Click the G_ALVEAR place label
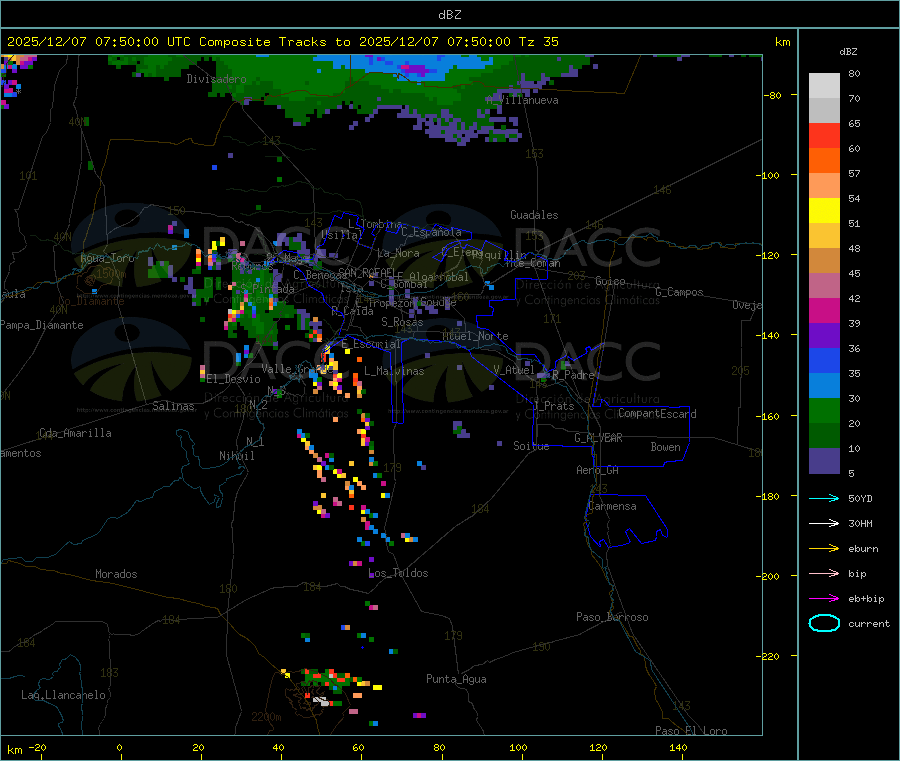The image size is (900, 761). tap(598, 438)
